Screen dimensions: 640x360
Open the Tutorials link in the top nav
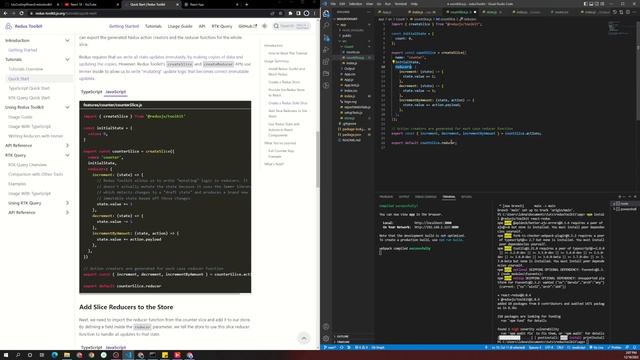pos(153,26)
